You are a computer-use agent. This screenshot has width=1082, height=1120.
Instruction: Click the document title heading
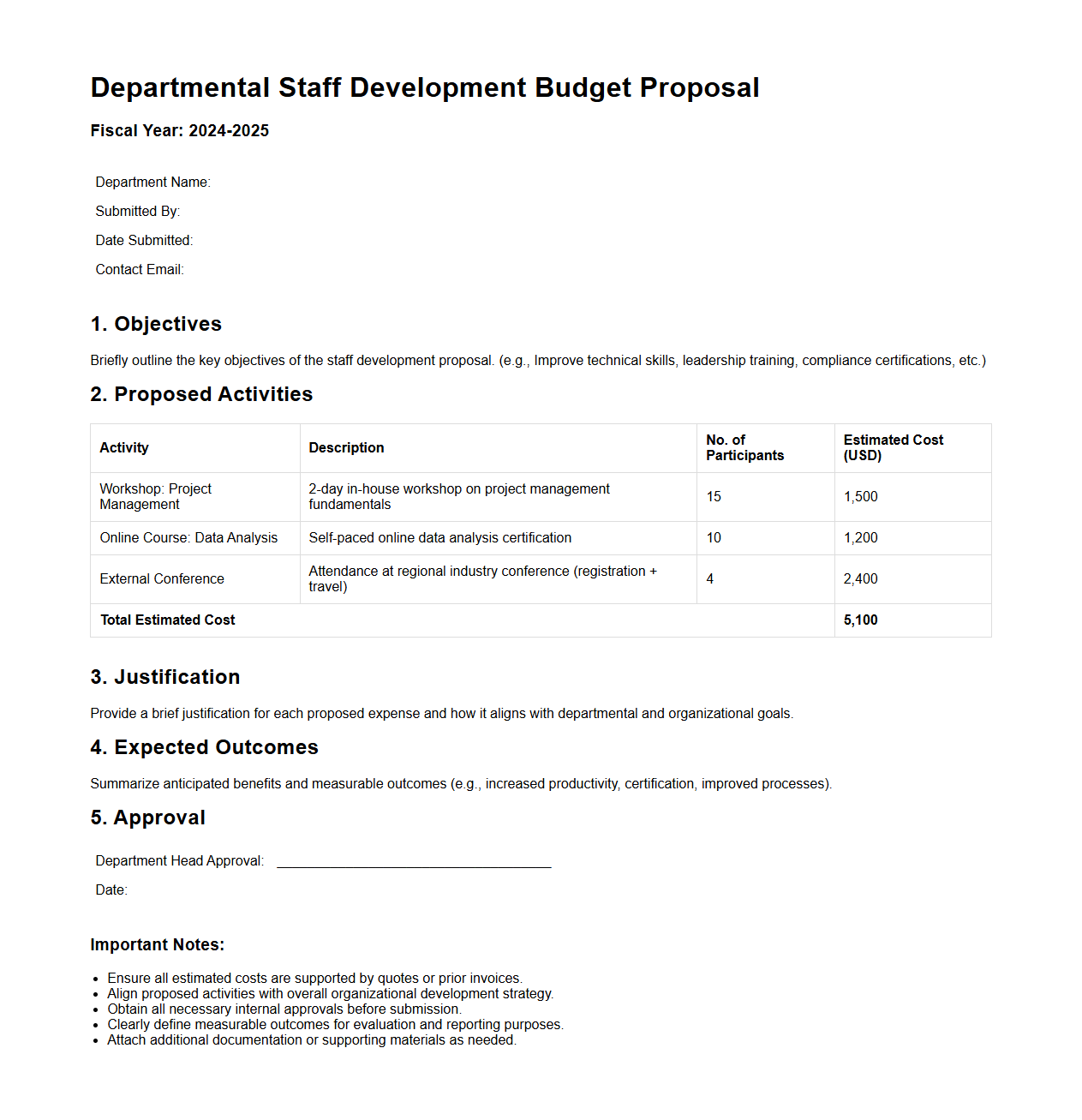pos(424,88)
